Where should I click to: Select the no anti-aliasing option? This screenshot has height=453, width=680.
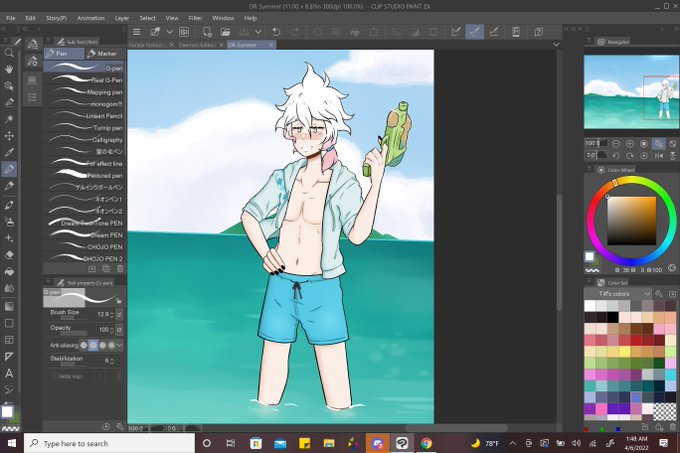[x=84, y=345]
